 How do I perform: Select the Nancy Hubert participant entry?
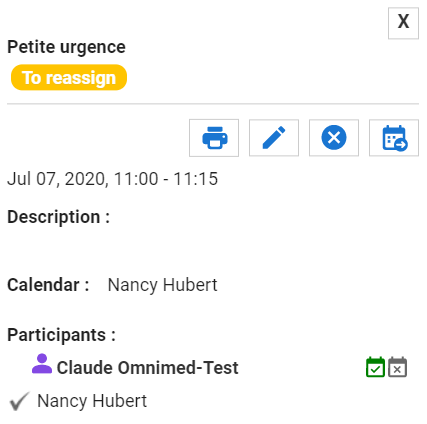(92, 401)
